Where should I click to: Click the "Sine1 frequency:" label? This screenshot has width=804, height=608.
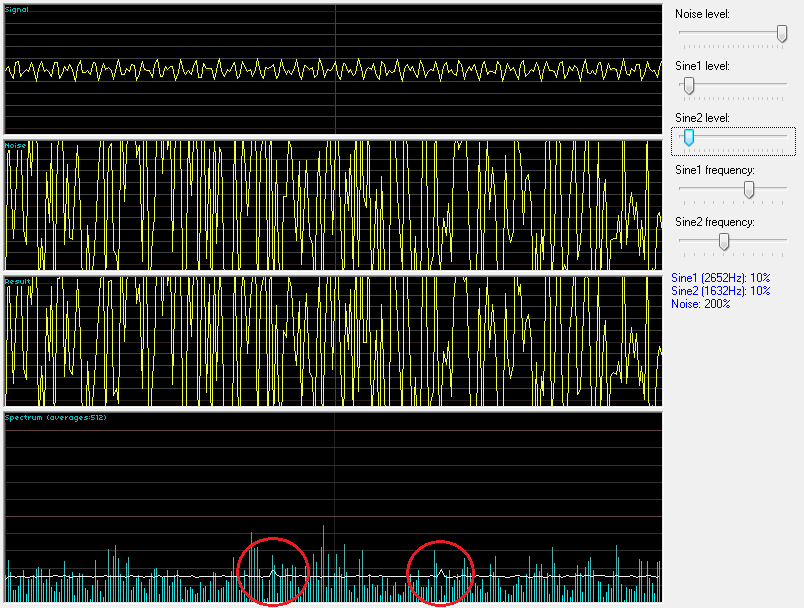click(x=714, y=170)
